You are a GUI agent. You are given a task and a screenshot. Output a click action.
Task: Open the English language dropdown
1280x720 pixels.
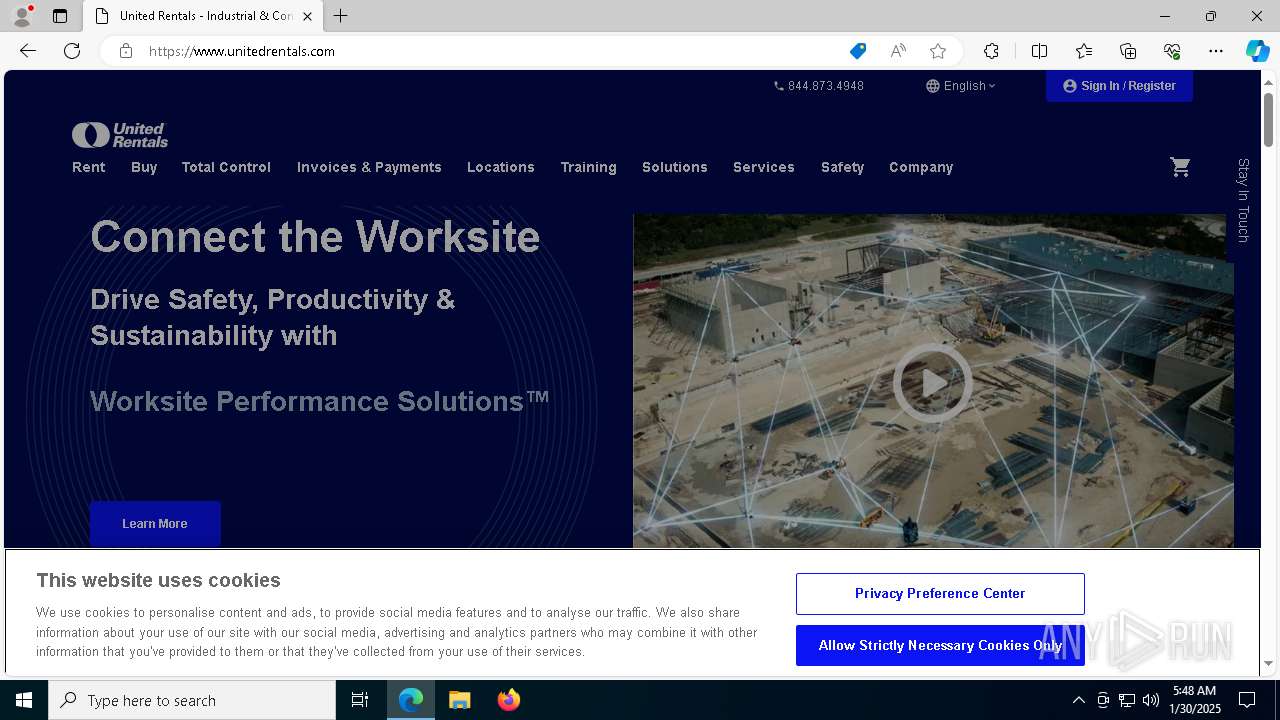point(961,86)
